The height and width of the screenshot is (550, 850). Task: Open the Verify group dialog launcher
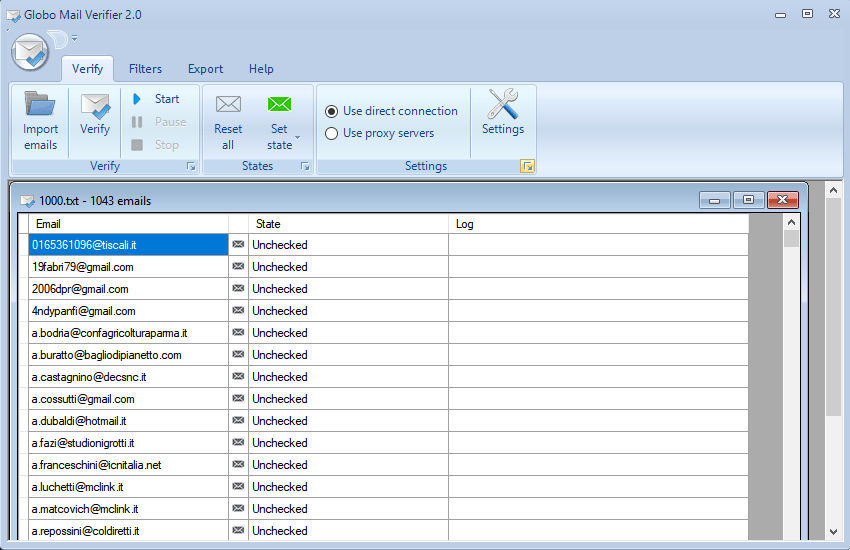pyautogui.click(x=191, y=166)
